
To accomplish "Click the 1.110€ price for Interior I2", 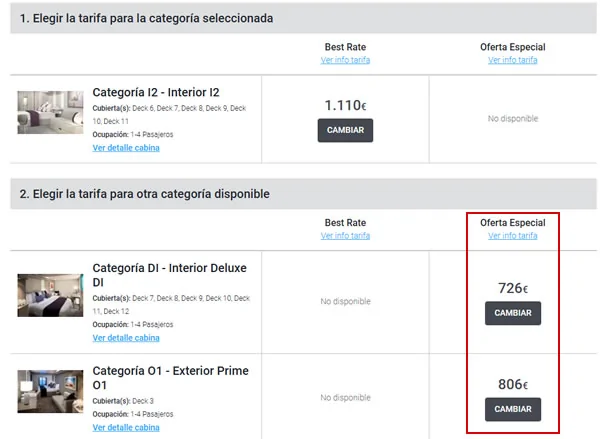I will 345,105.
